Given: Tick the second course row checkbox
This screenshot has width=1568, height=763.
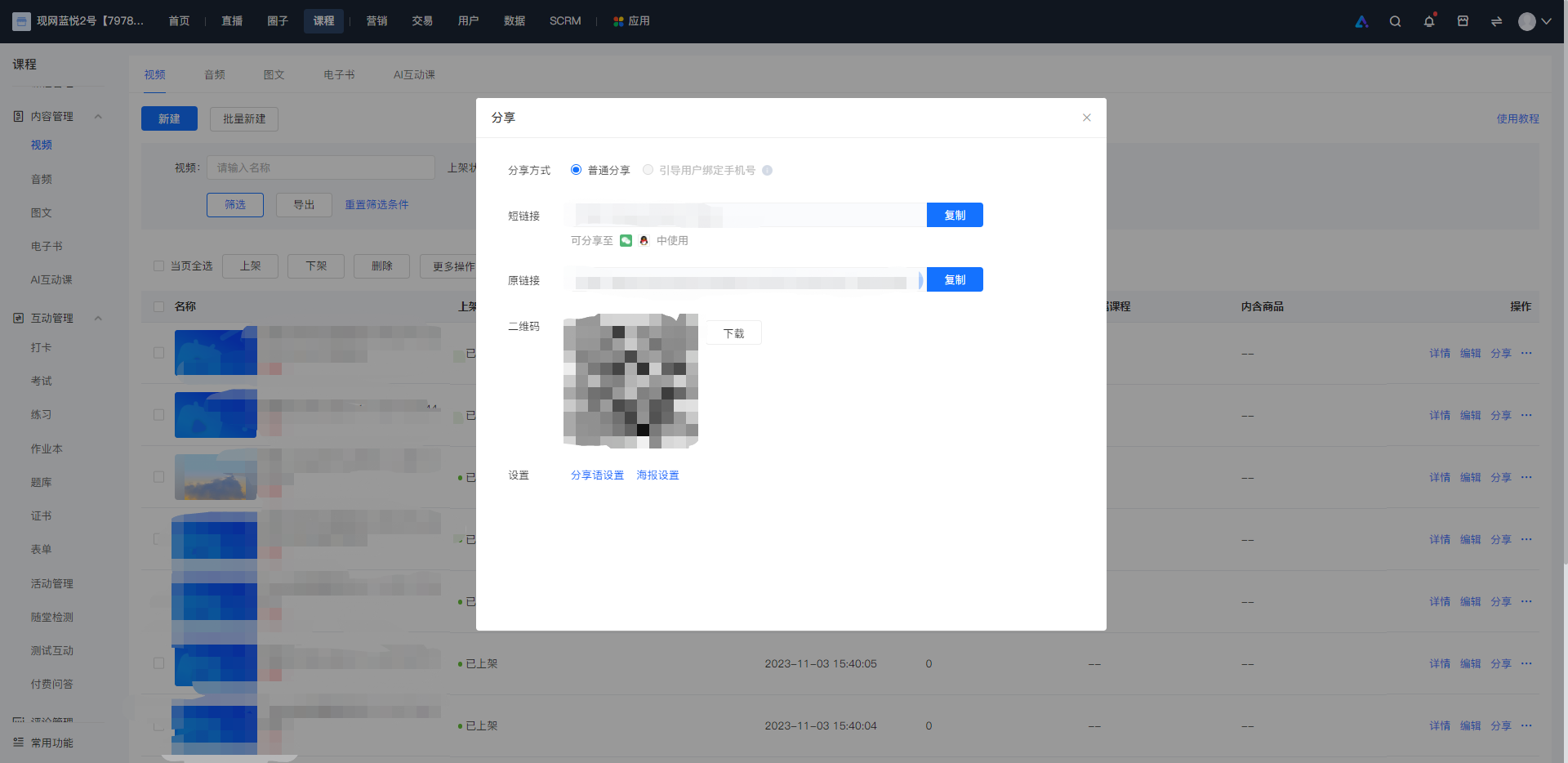Looking at the screenshot, I should pyautogui.click(x=158, y=415).
